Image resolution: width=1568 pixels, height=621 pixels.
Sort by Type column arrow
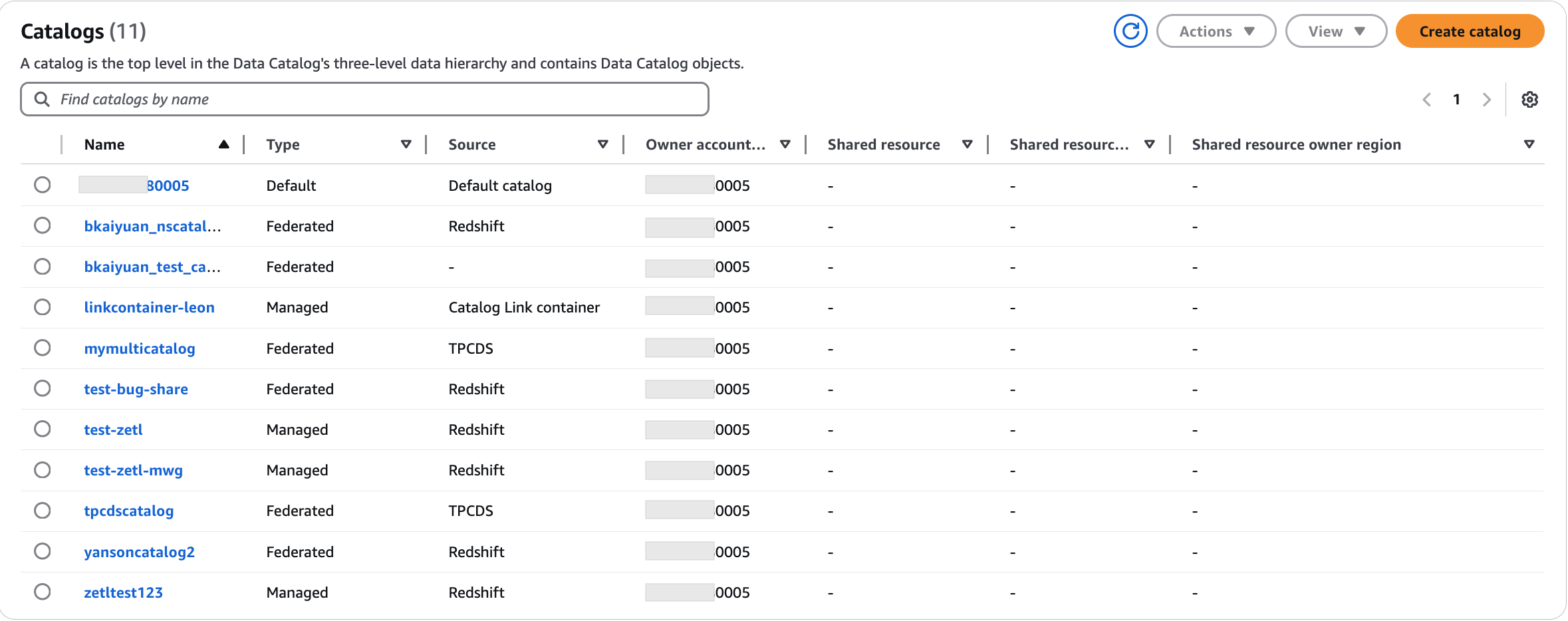(x=406, y=144)
